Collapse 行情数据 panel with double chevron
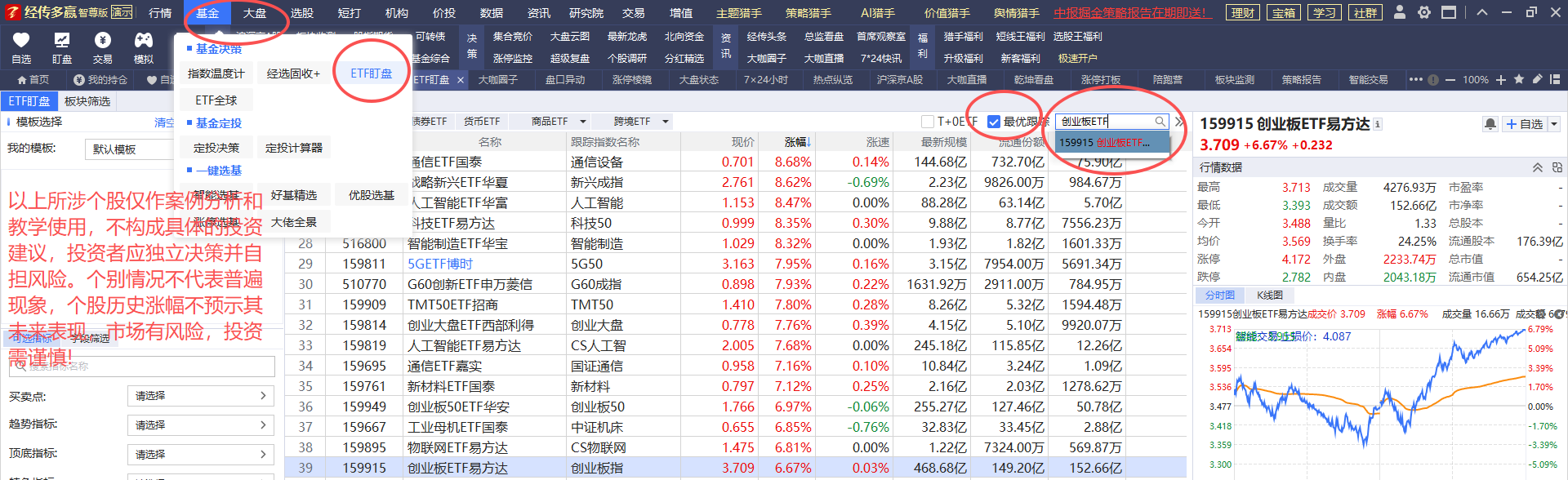1568x480 pixels. point(1537,167)
